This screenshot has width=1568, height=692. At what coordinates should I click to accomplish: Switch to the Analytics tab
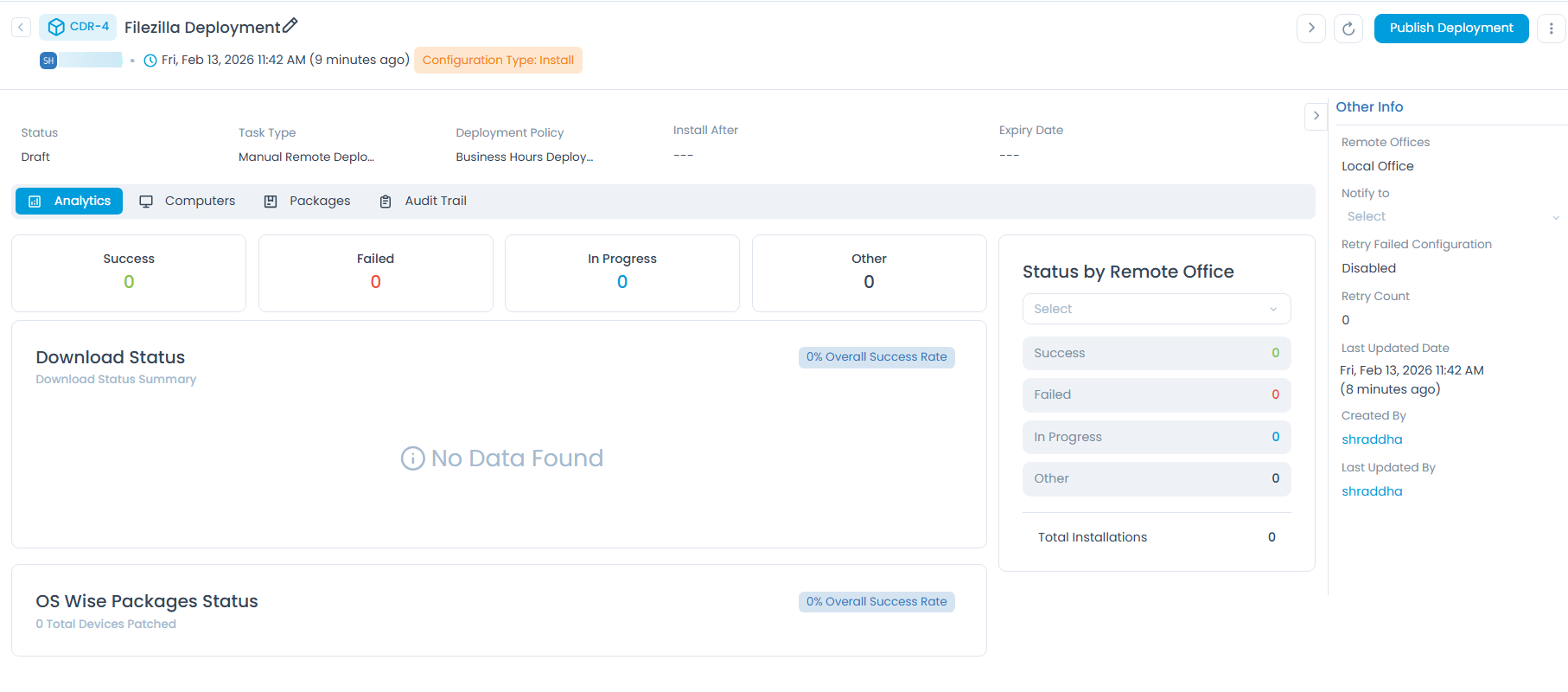(69, 202)
